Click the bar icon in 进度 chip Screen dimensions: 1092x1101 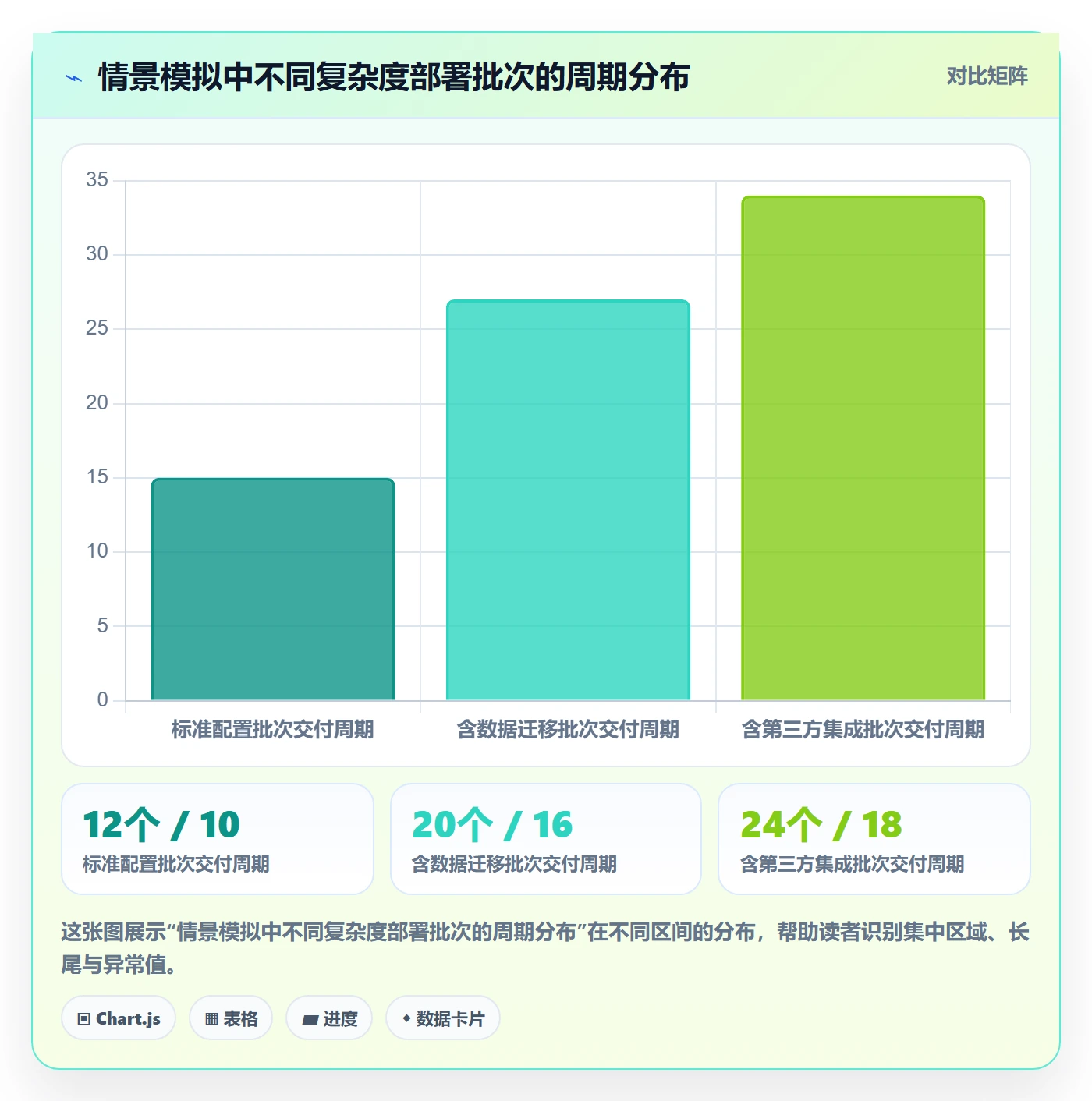tap(310, 1019)
